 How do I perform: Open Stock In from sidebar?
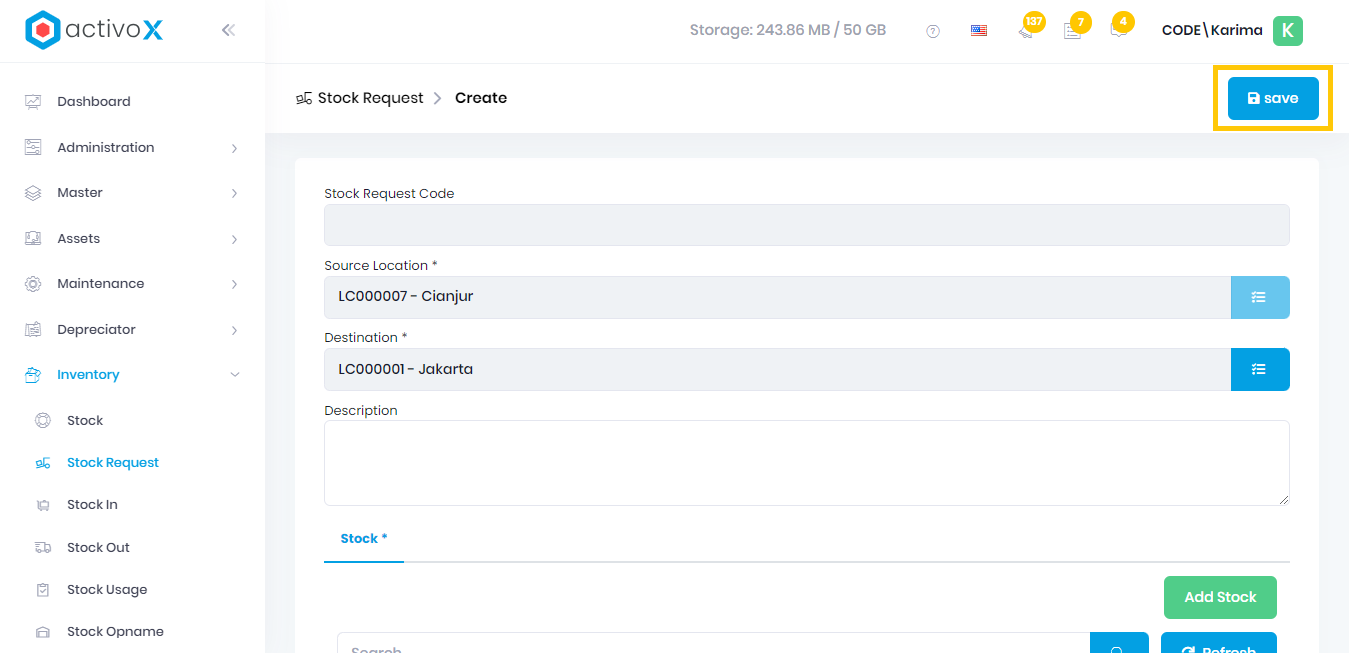(92, 505)
